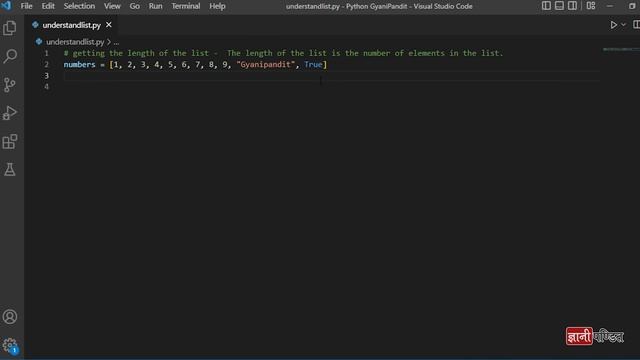Viewport: 640px width, 360px height.
Task: Split the editor to the right
Action: tap(637, 25)
